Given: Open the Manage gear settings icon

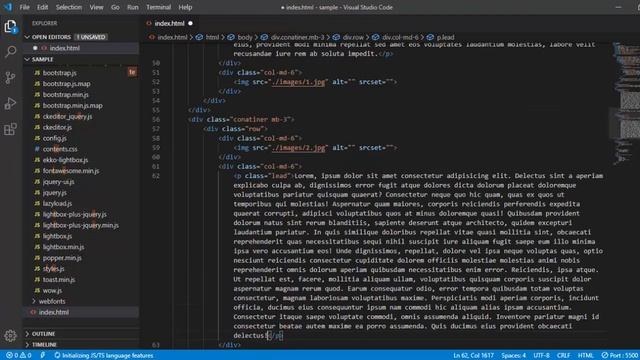Looking at the screenshot, I should coord(10,336).
